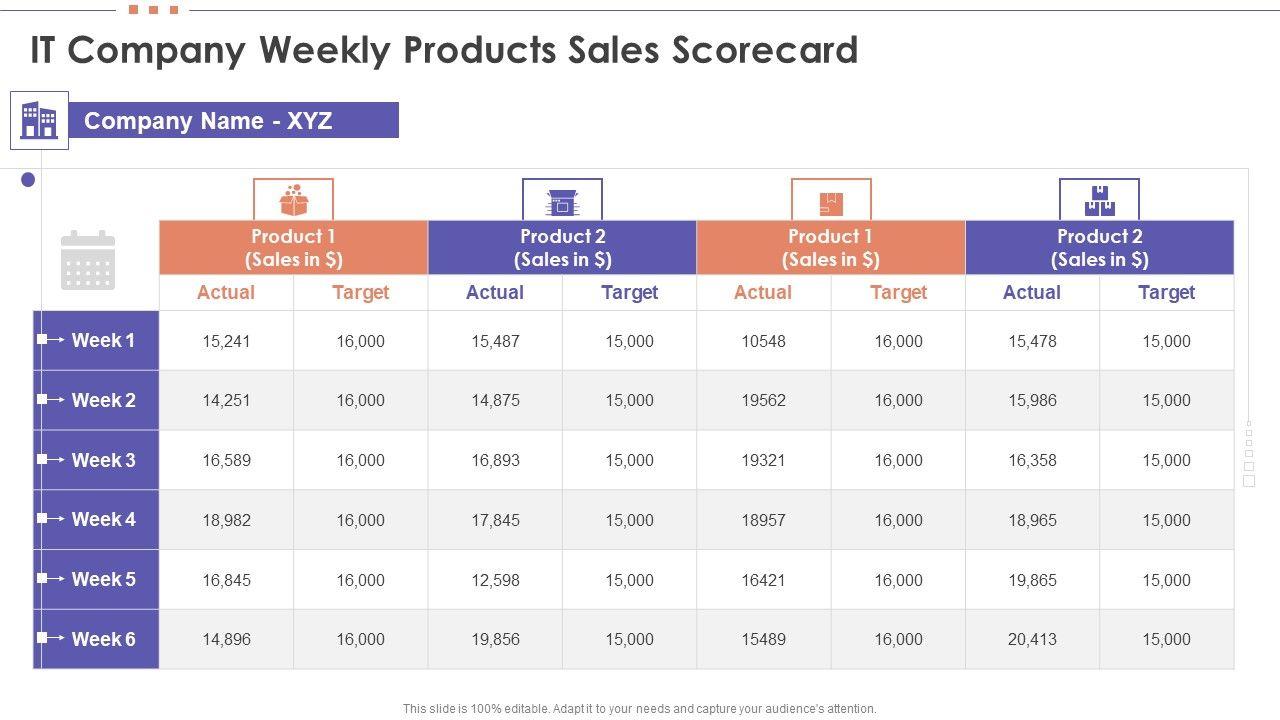Click the first Actual column header
Image resolution: width=1280 pixels, height=720 pixels.
pos(226,292)
